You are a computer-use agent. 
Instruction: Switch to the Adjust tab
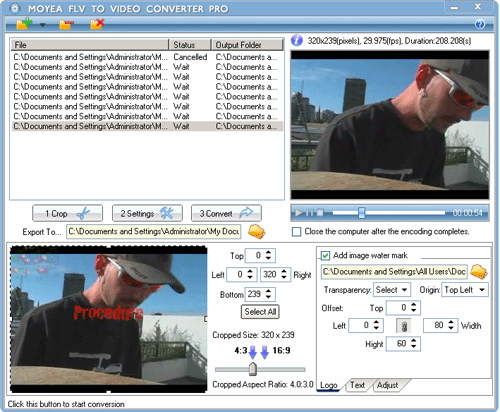click(388, 385)
